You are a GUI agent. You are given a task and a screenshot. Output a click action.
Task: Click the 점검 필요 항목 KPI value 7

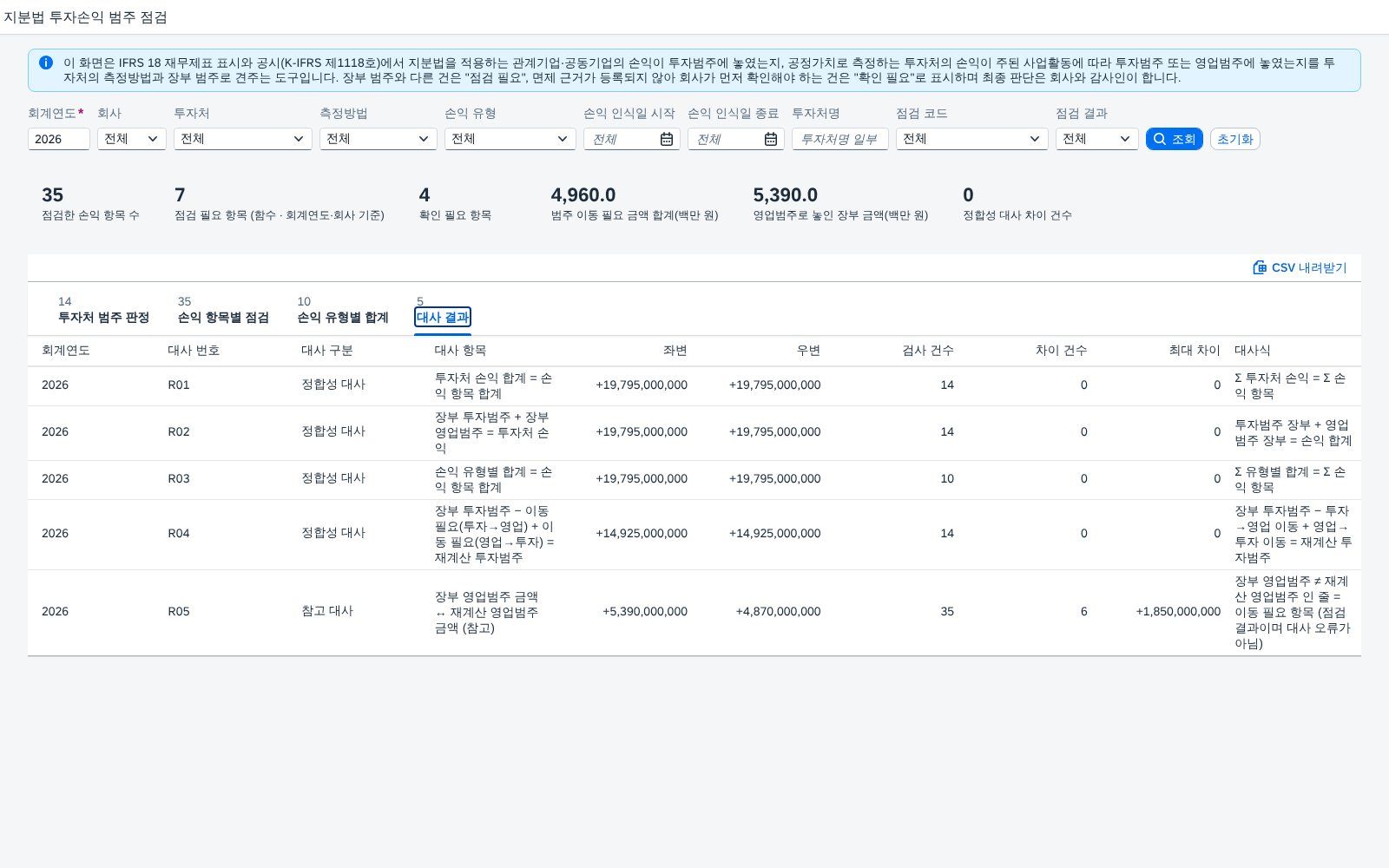click(x=180, y=195)
